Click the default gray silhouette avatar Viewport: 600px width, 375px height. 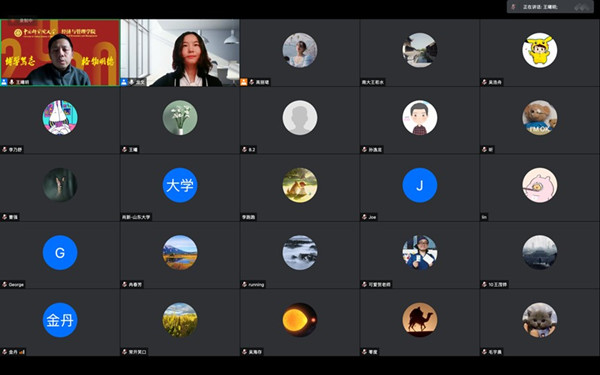click(x=300, y=117)
